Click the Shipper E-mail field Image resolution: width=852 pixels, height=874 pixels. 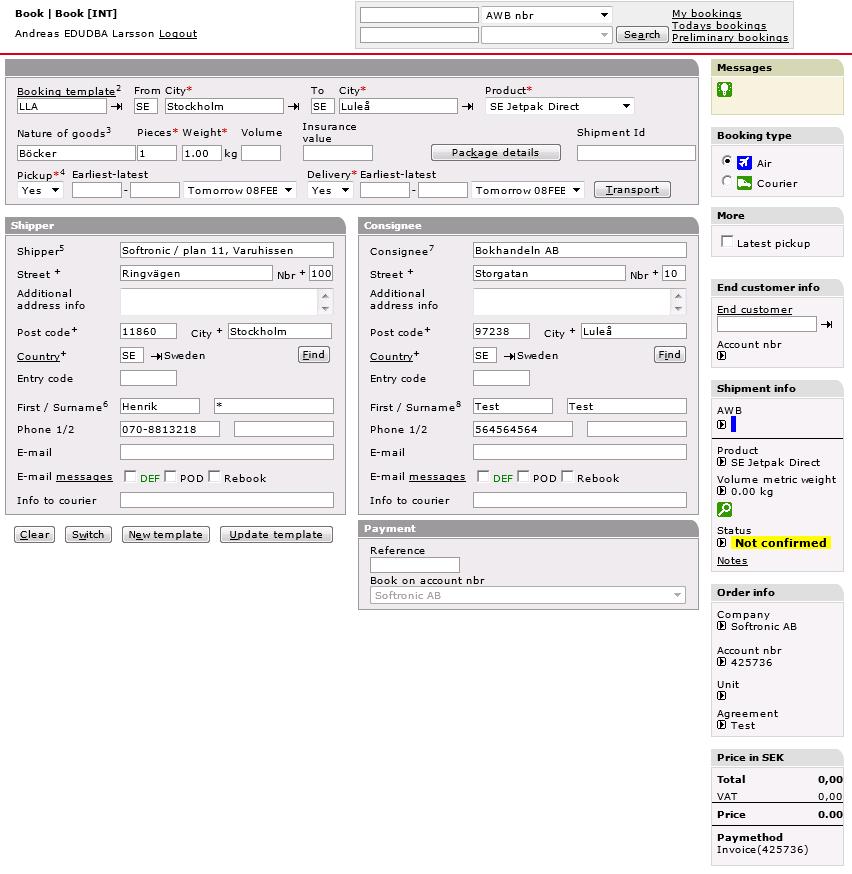coord(227,452)
